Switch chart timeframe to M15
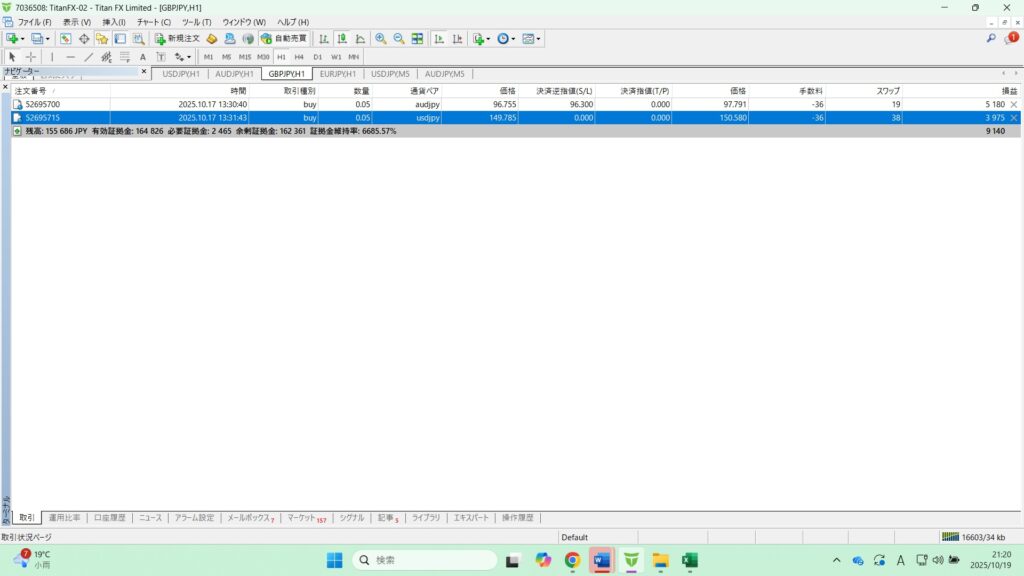Image resolution: width=1024 pixels, height=576 pixels. coord(244,57)
